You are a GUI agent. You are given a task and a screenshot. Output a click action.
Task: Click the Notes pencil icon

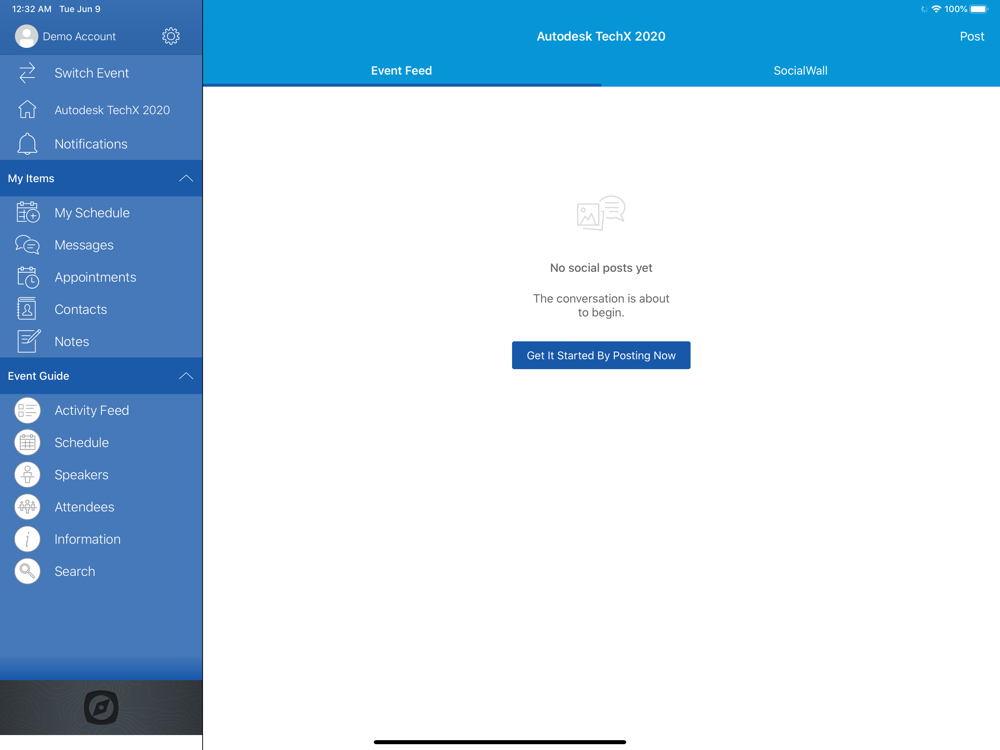click(29, 341)
